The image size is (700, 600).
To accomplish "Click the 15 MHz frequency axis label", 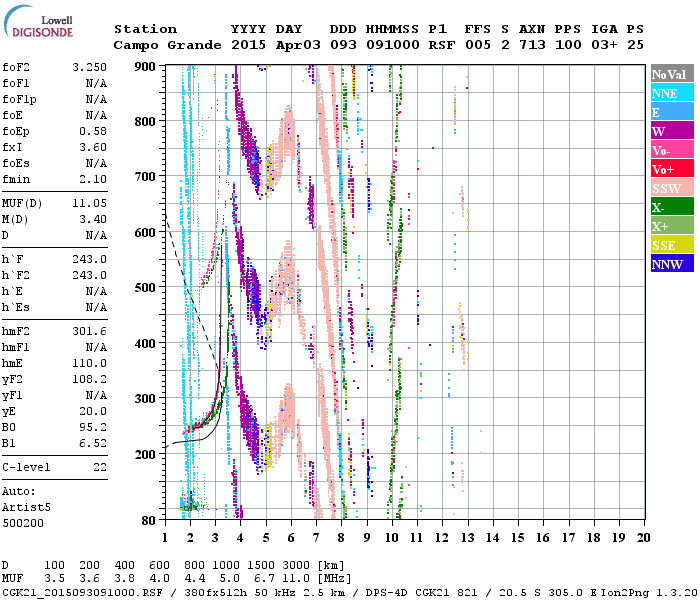I will (x=518, y=538).
